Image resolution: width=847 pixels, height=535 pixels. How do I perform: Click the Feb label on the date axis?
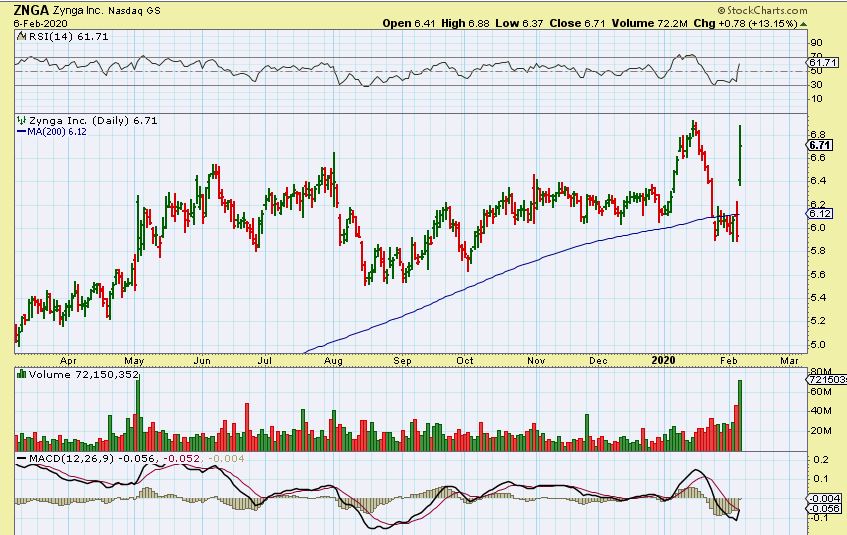729,360
